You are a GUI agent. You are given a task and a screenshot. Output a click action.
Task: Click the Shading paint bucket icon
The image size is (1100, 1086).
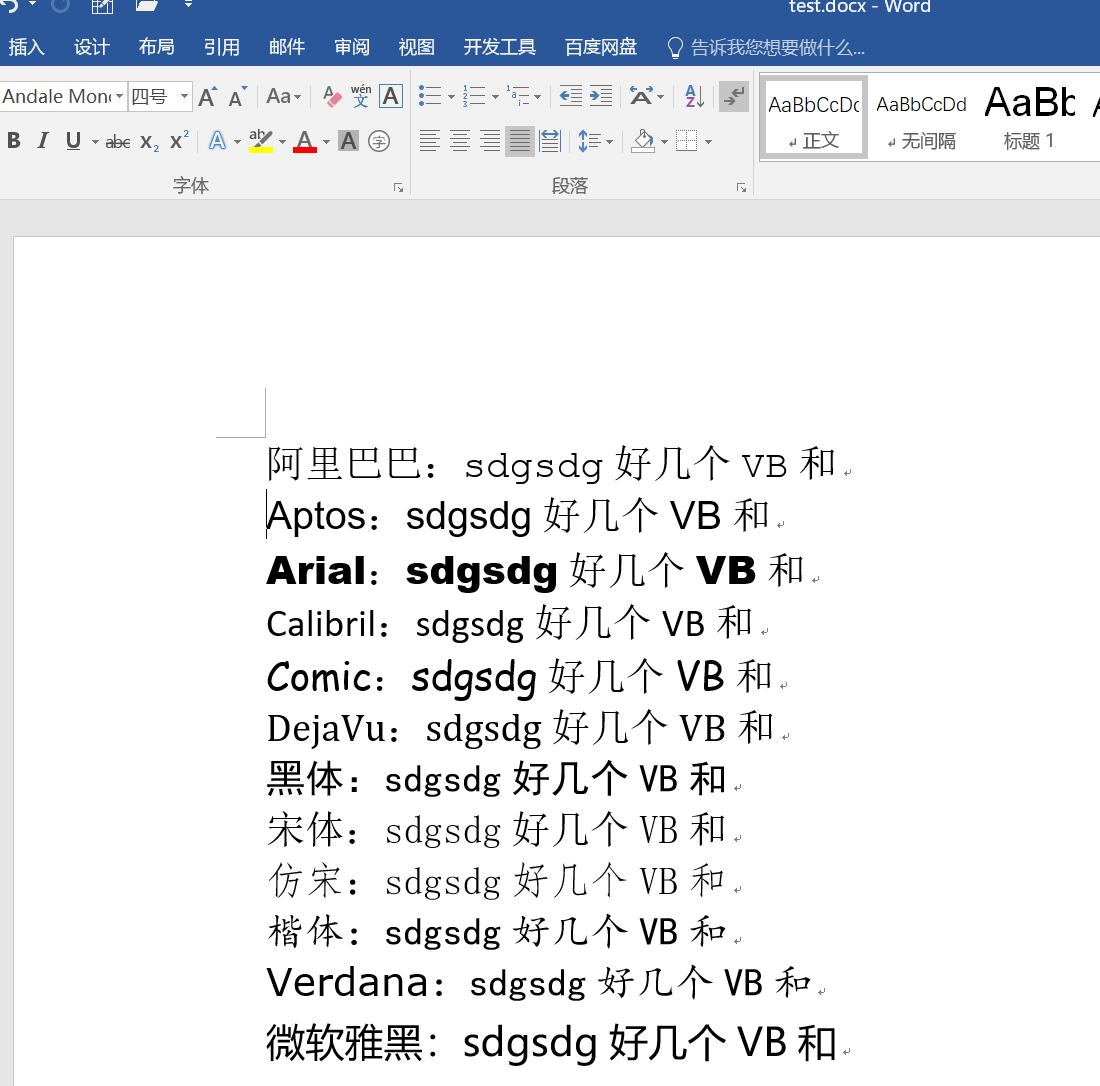[643, 141]
